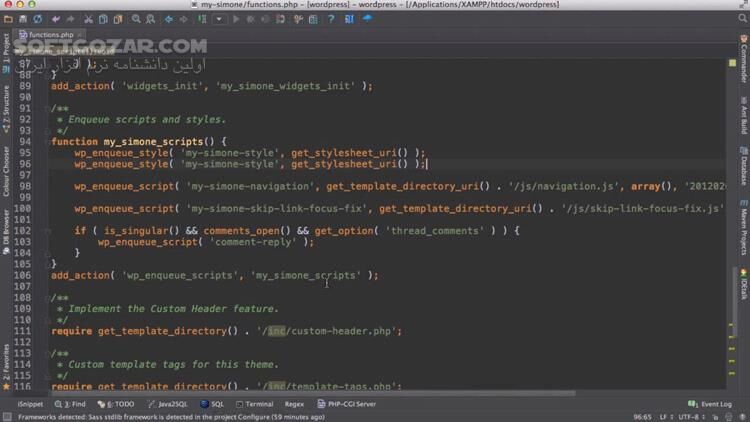Screen dimensions: 750x422
Task: Navigate back using the left arrow icon
Action: pyautogui.click(x=168, y=19)
